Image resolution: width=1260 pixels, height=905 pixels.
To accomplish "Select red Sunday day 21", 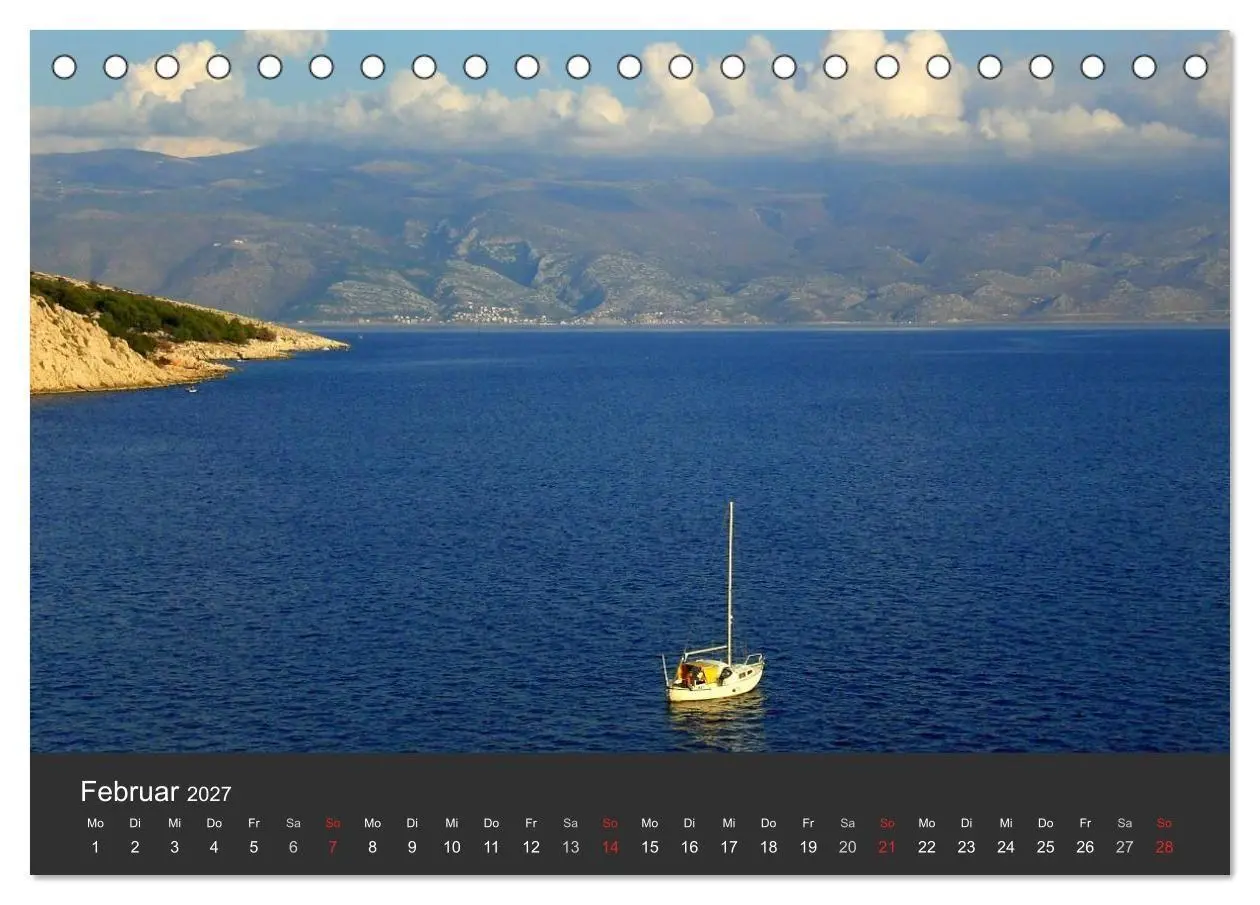I will (887, 847).
